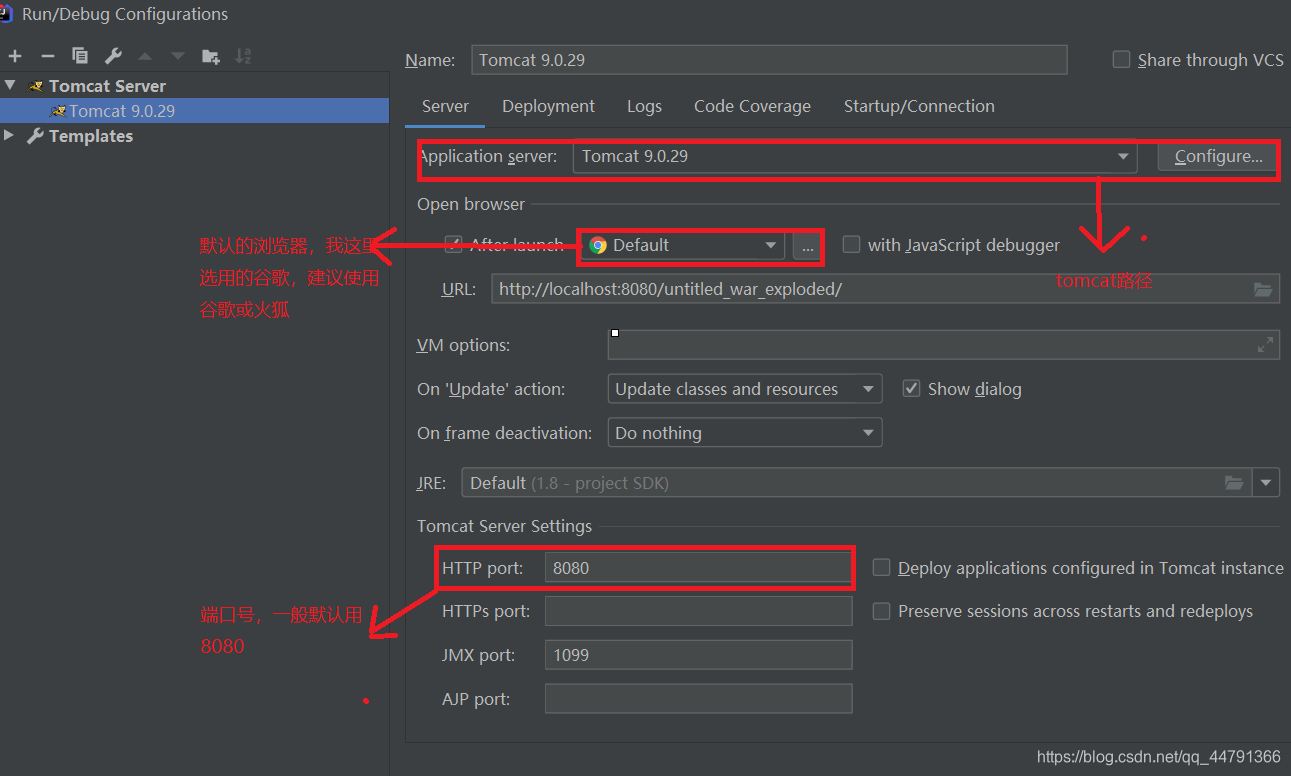Remove configuration with the minus icon
The width and height of the screenshot is (1291, 776).
point(47,56)
